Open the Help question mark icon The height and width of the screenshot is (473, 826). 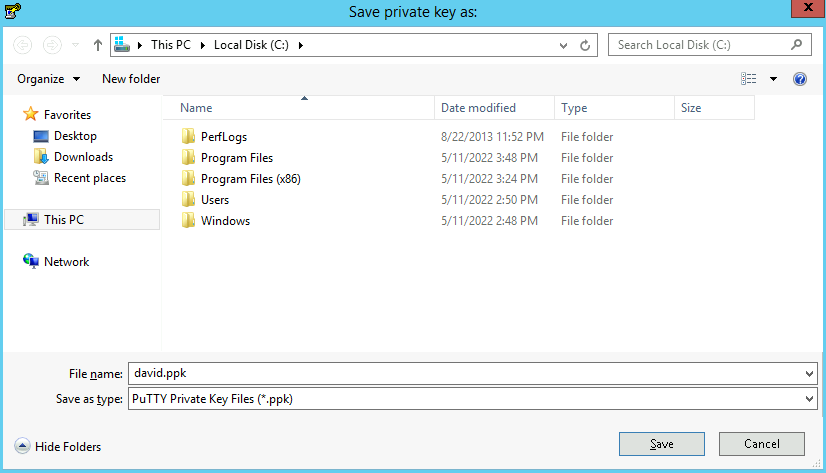800,79
